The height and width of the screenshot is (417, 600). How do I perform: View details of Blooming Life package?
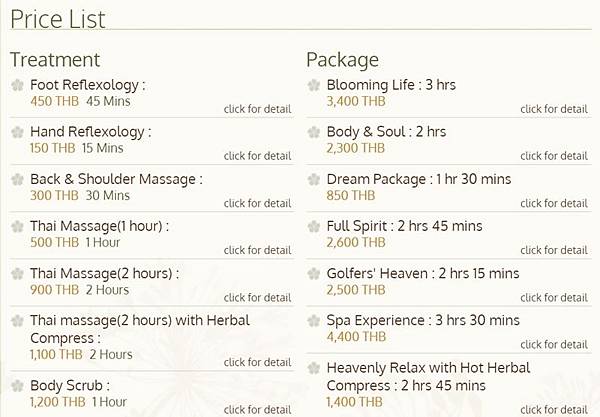tap(554, 109)
